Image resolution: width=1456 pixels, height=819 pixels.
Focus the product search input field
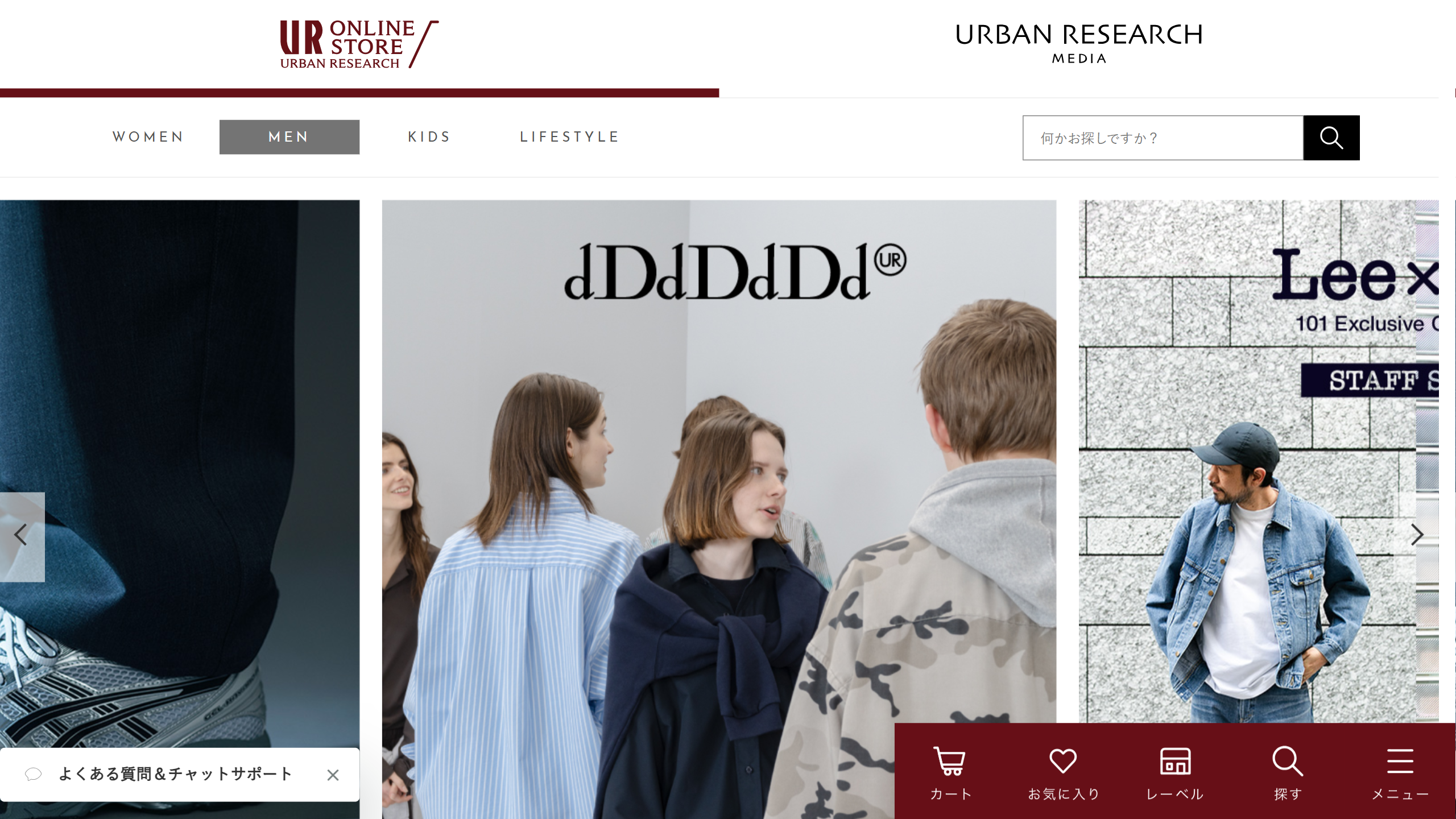tap(1163, 138)
